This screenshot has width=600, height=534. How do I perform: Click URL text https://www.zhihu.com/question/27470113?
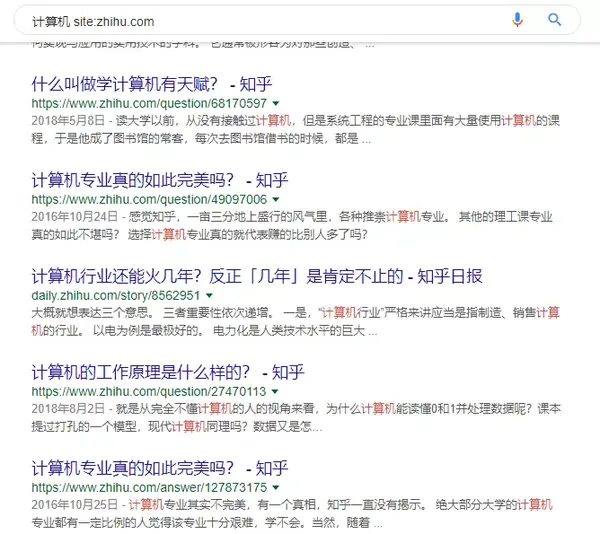pyautogui.click(x=148, y=391)
